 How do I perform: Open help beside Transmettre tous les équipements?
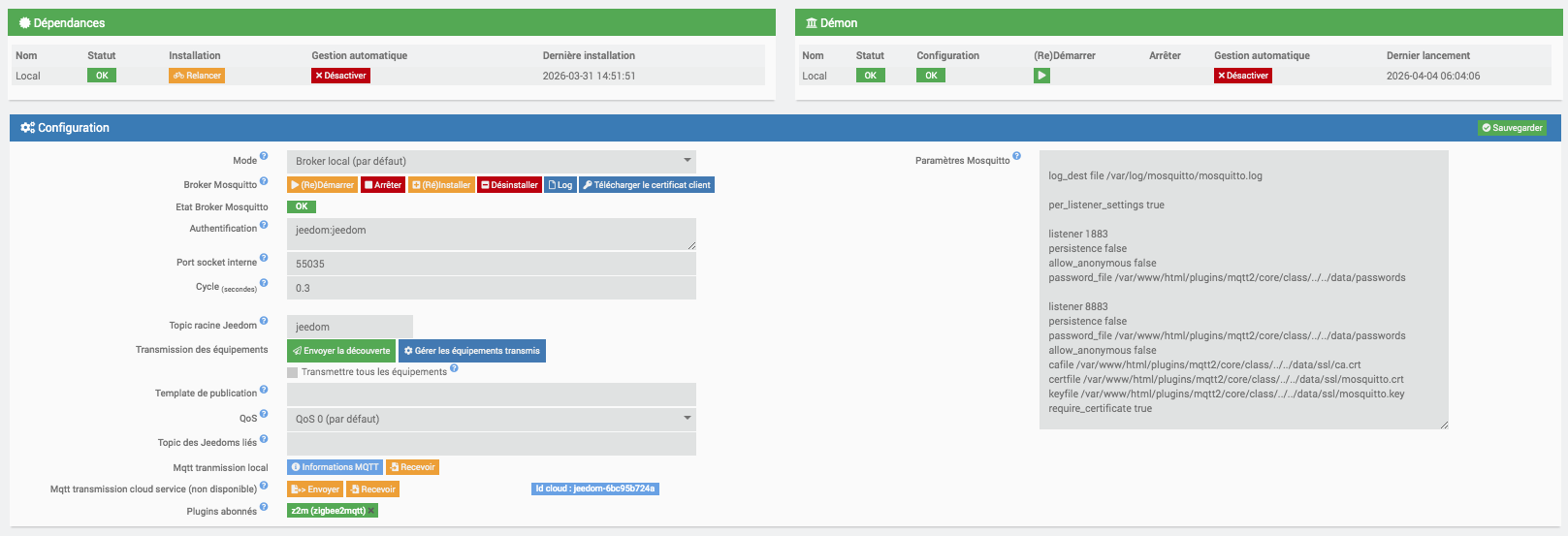[454, 368]
